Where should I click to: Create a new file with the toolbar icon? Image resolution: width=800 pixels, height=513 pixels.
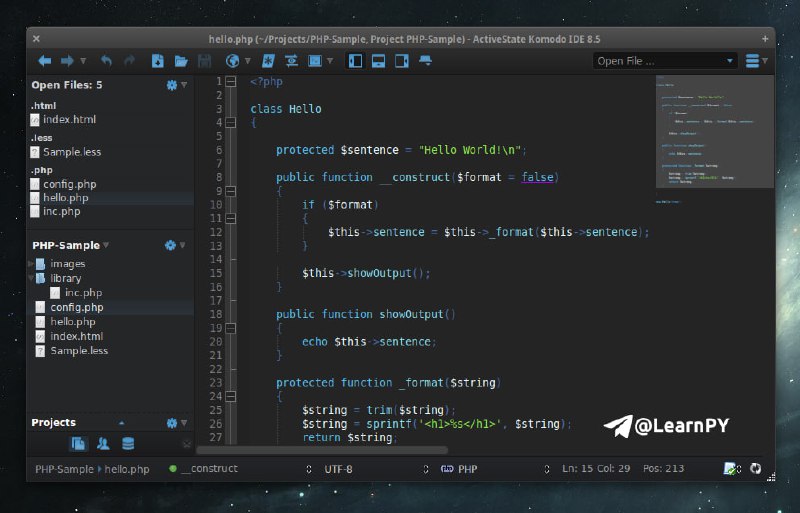tap(158, 61)
